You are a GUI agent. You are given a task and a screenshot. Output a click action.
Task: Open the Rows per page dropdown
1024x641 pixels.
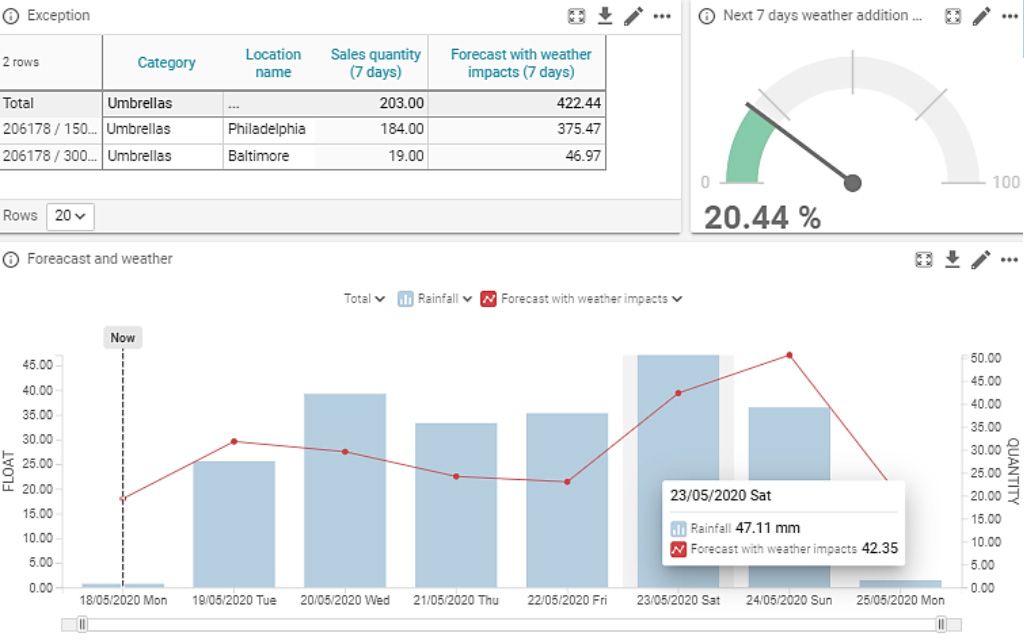(70, 215)
